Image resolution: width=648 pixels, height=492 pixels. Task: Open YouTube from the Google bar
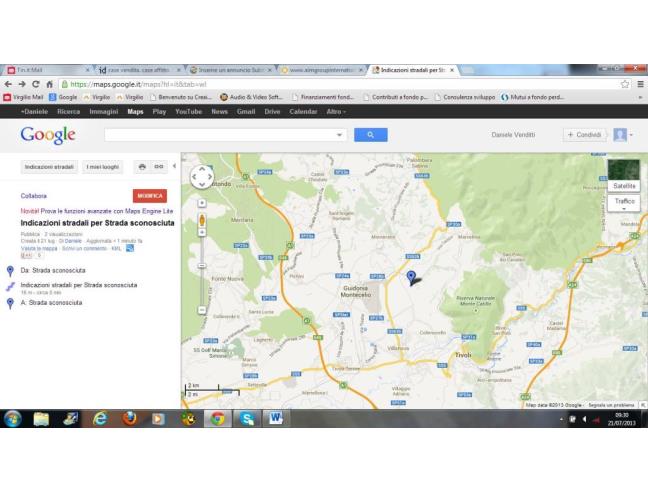click(x=188, y=111)
